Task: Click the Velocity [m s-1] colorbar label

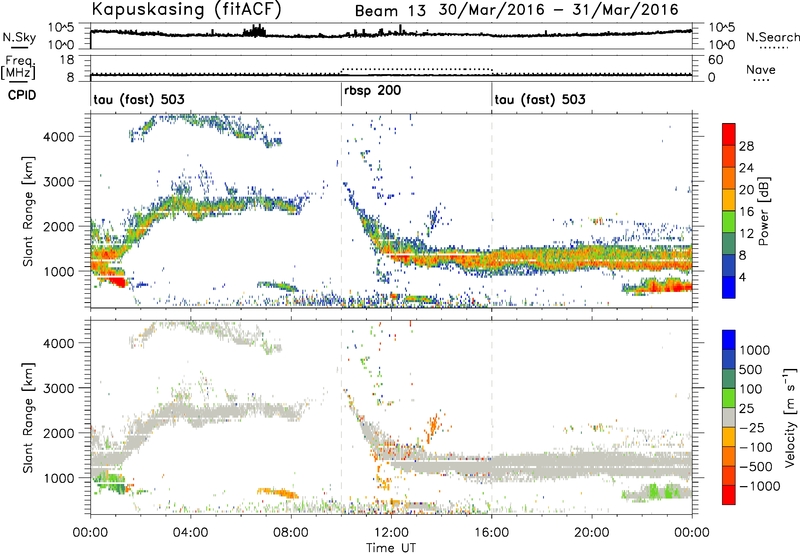Action: (790, 417)
